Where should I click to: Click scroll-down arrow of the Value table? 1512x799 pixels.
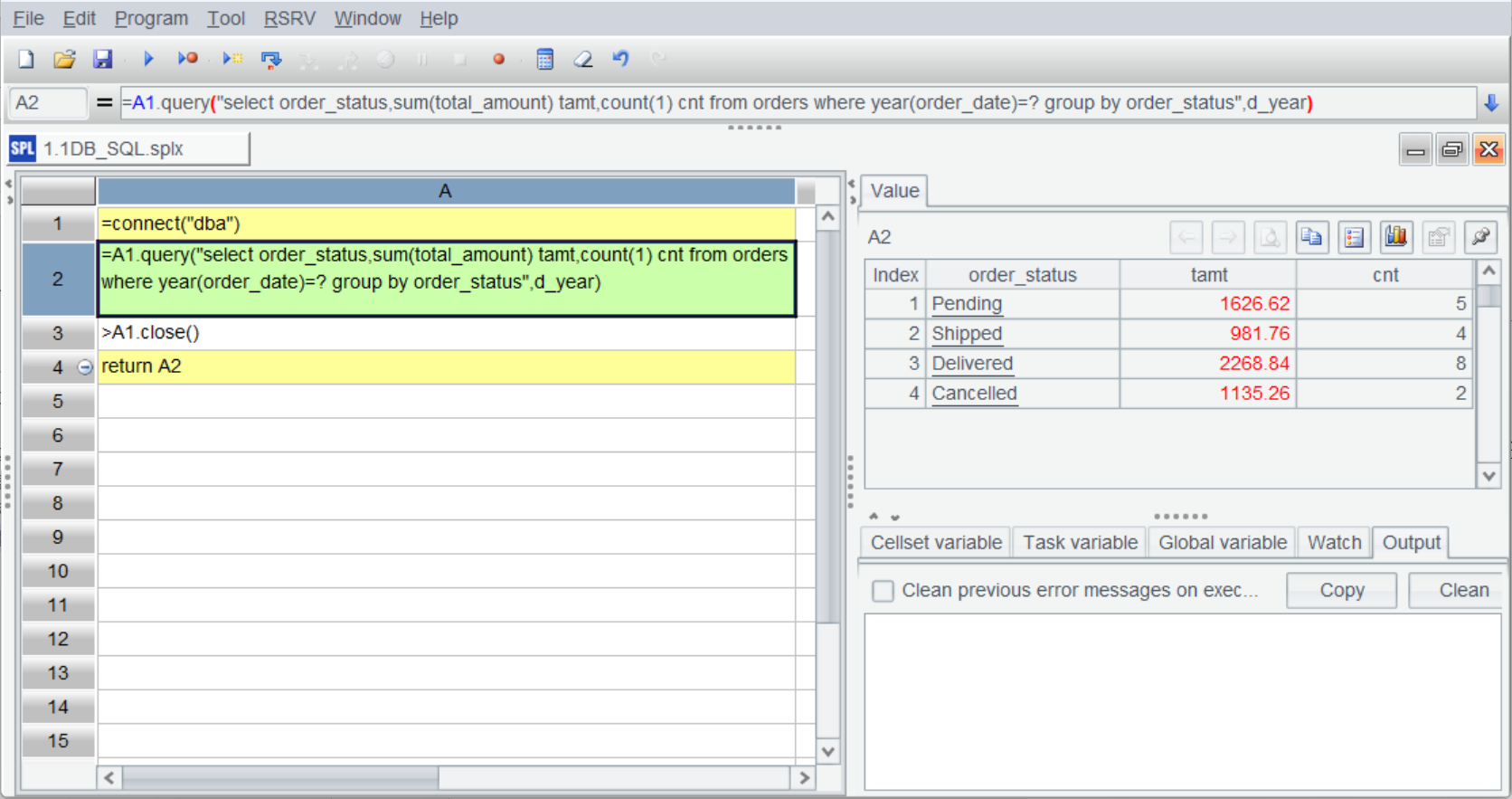coord(1488,475)
